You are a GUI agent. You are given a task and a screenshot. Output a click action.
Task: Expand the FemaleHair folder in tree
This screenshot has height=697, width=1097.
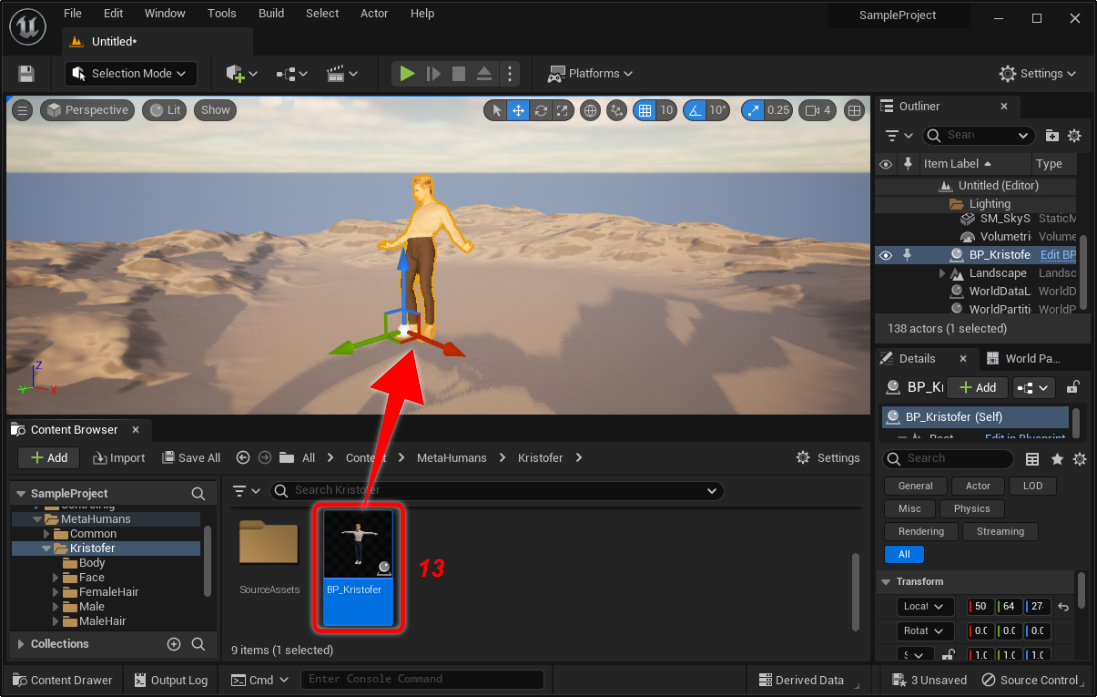[55, 592]
